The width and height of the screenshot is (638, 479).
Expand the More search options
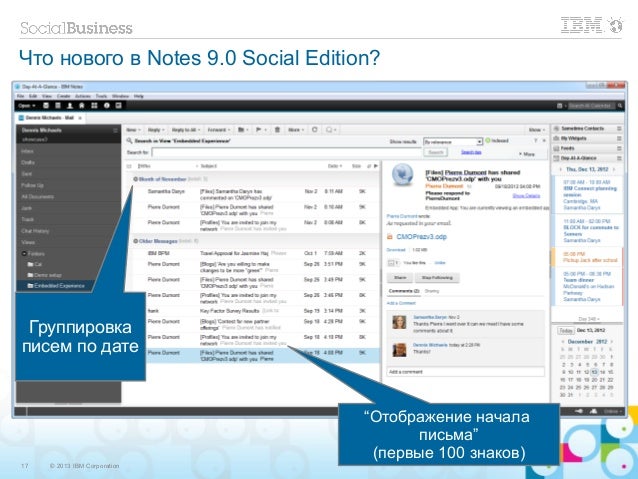click(x=527, y=154)
